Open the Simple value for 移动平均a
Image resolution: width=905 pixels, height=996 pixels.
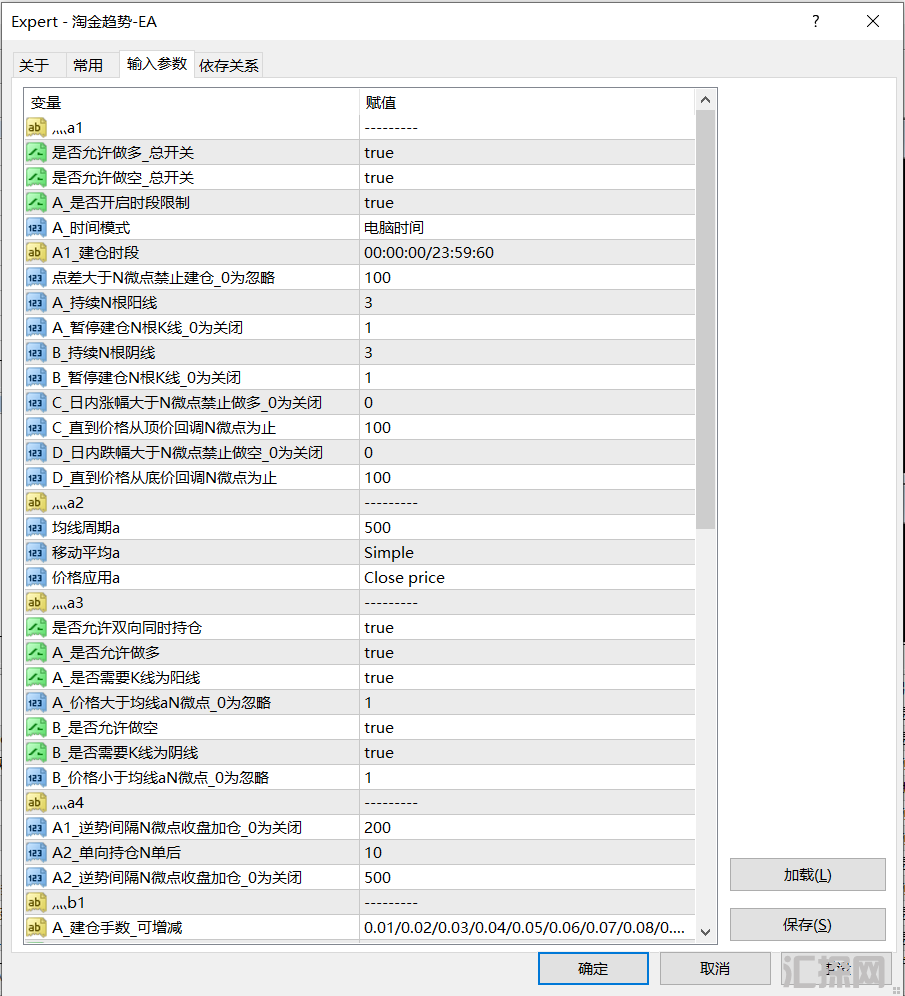(389, 553)
